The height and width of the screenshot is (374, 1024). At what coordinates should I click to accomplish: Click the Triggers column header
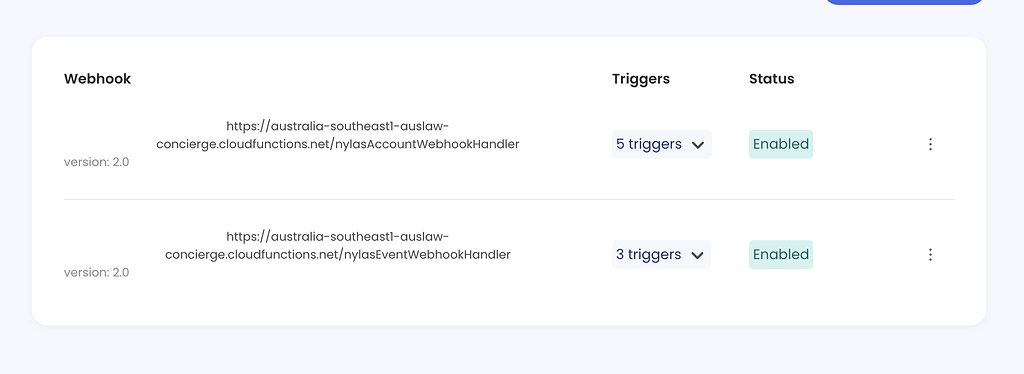coord(641,79)
